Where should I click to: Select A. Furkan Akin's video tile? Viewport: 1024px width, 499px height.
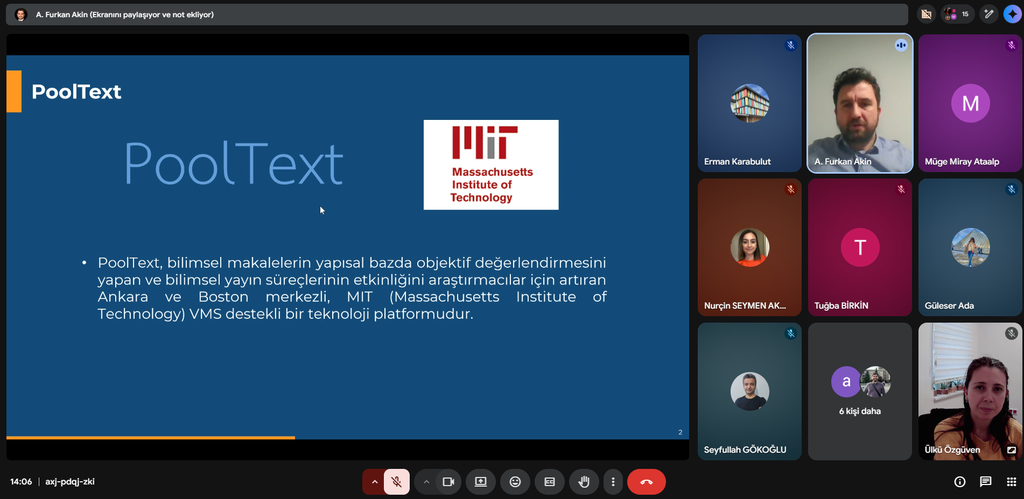[x=860, y=103]
